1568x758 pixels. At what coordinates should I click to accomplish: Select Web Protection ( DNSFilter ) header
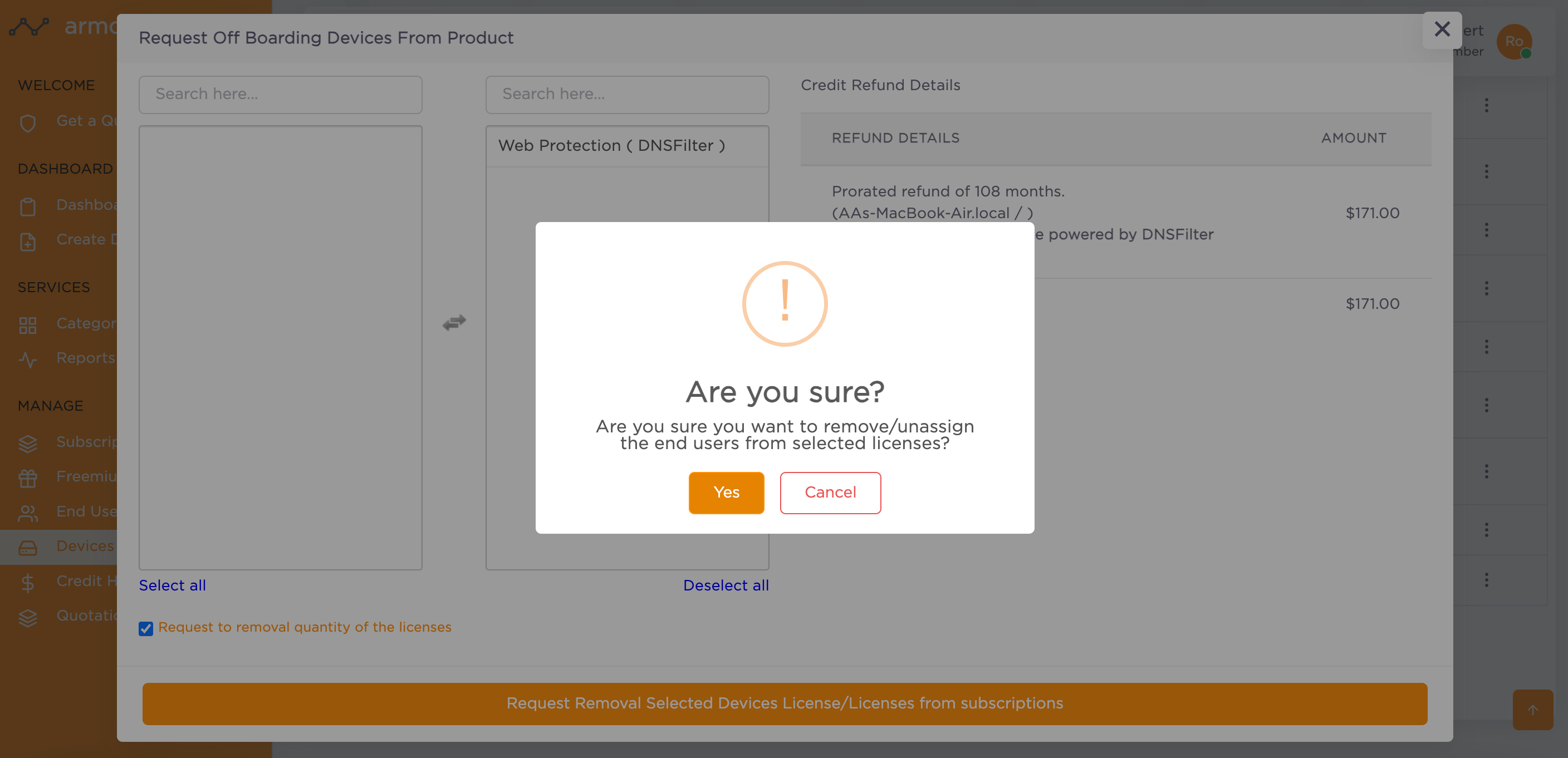click(x=627, y=146)
